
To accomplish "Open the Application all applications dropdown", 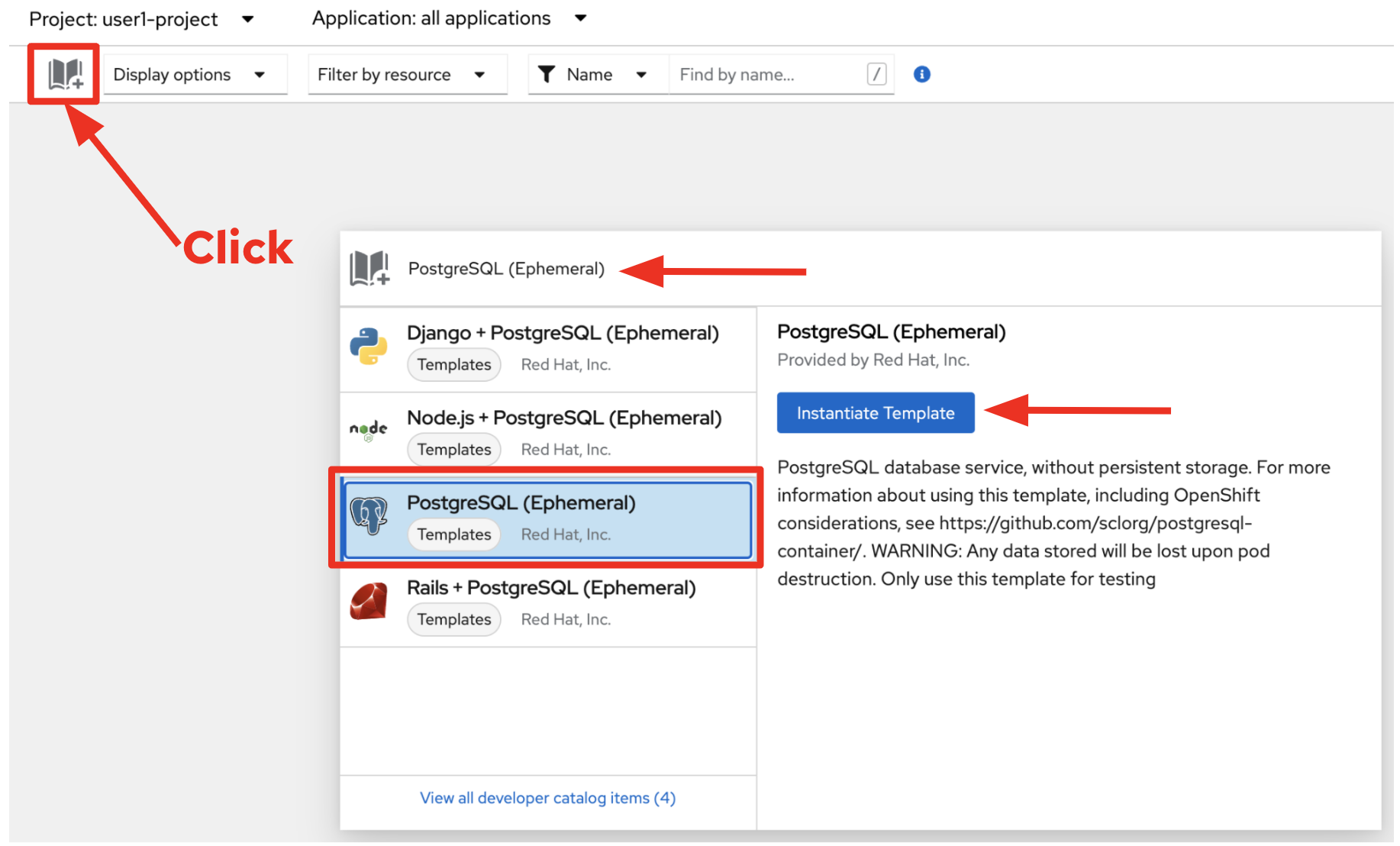I will [x=449, y=18].
